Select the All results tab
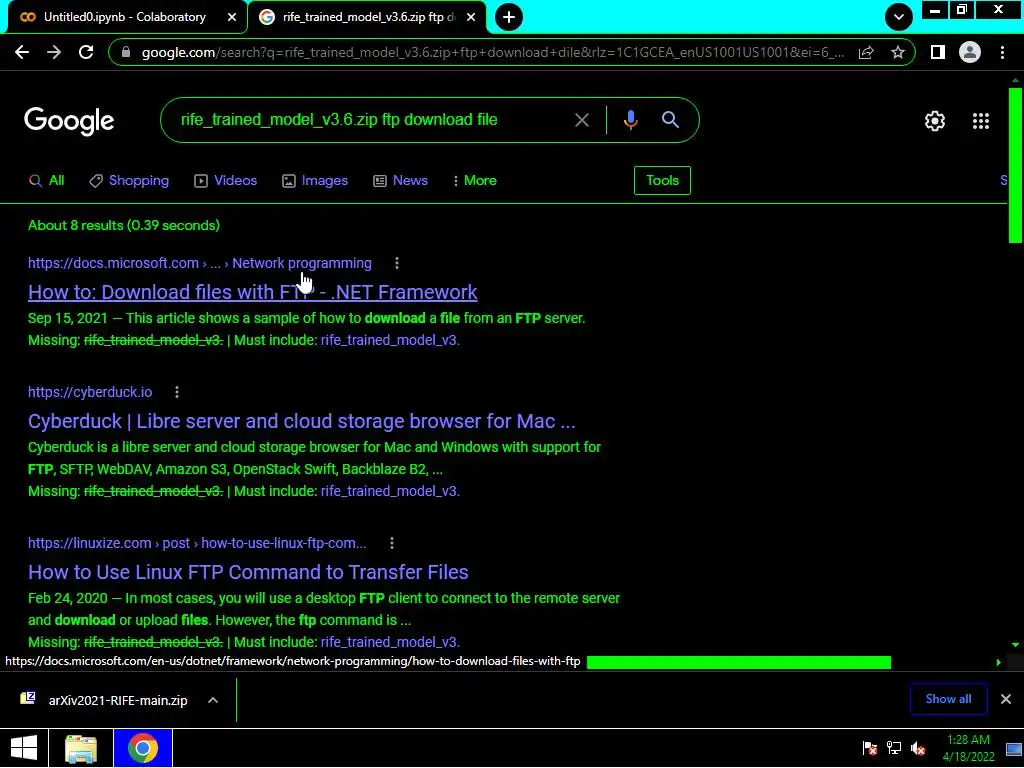This screenshot has height=768, width=1024. [x=46, y=181]
